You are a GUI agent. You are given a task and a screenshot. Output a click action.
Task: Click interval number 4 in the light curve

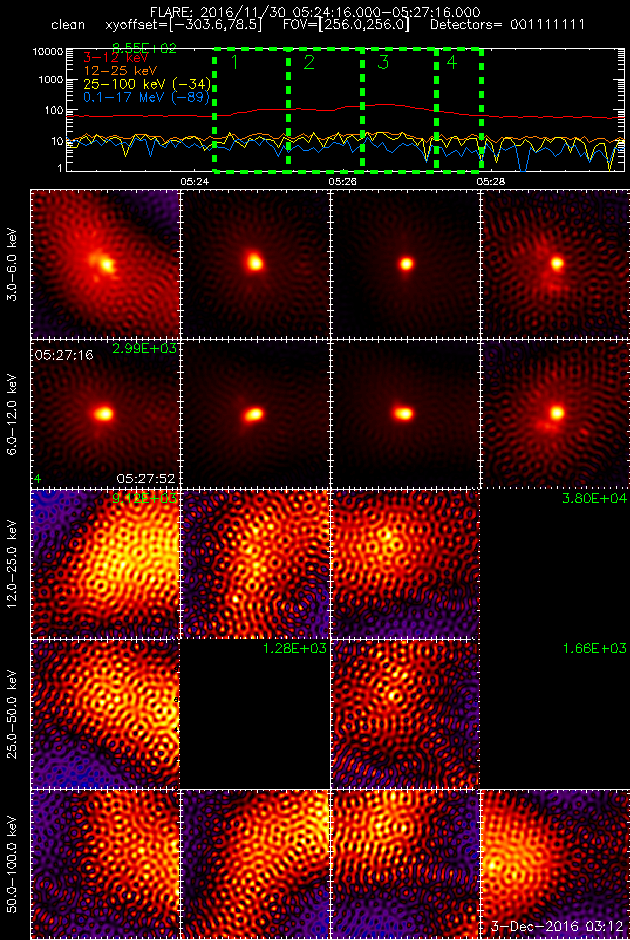pos(452,63)
